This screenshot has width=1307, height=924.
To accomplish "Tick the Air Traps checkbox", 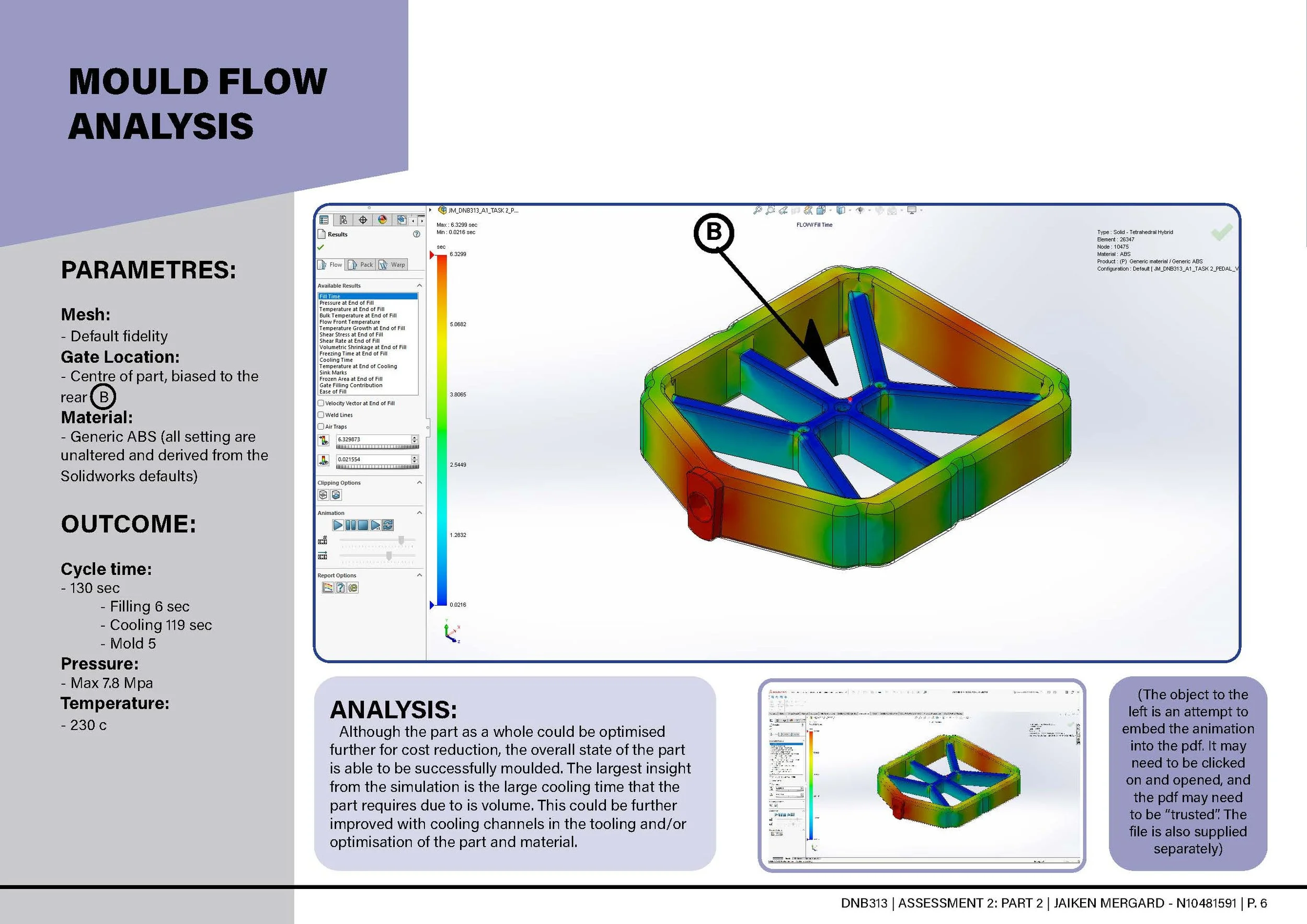I will (x=321, y=427).
